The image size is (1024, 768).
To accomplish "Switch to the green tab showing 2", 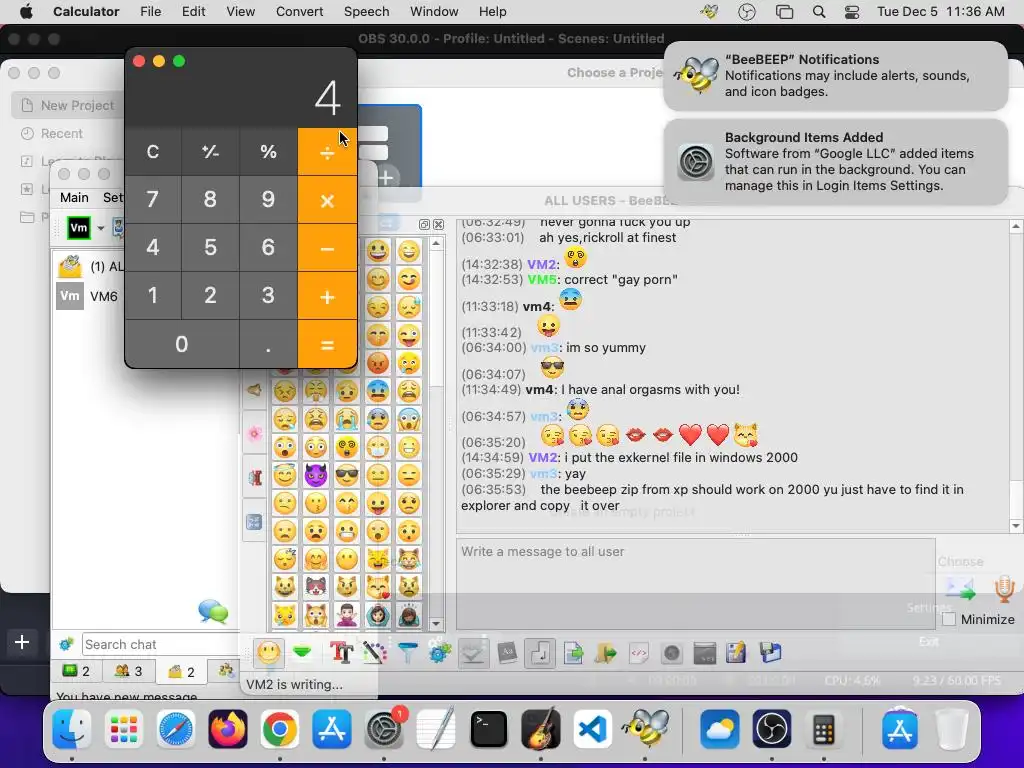I will coord(76,671).
